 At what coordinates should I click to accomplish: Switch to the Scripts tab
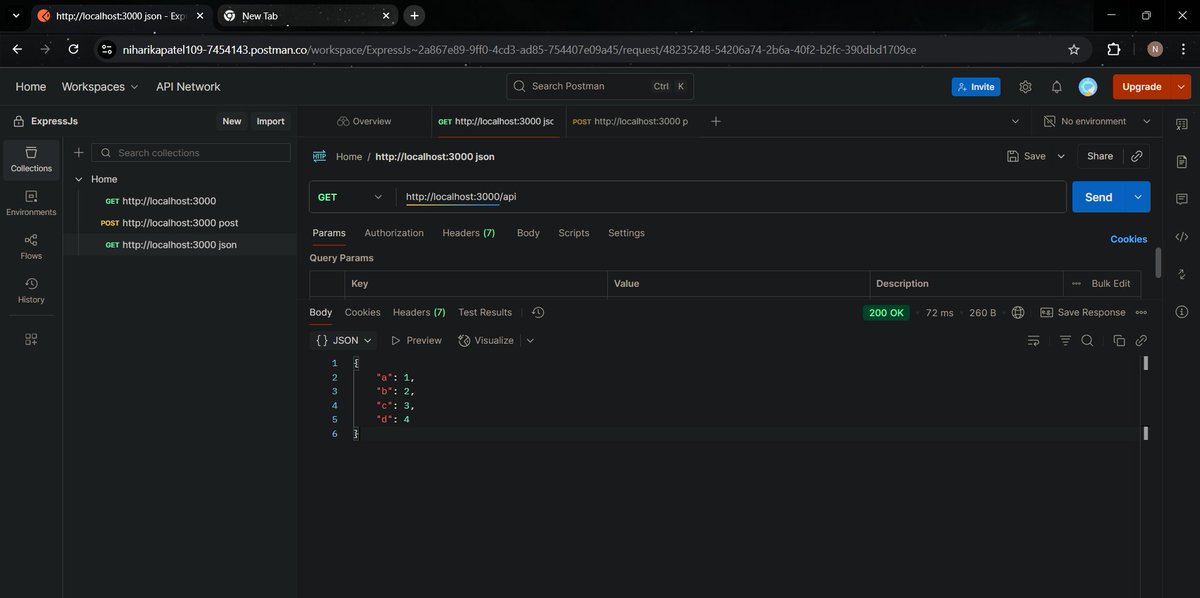point(574,233)
